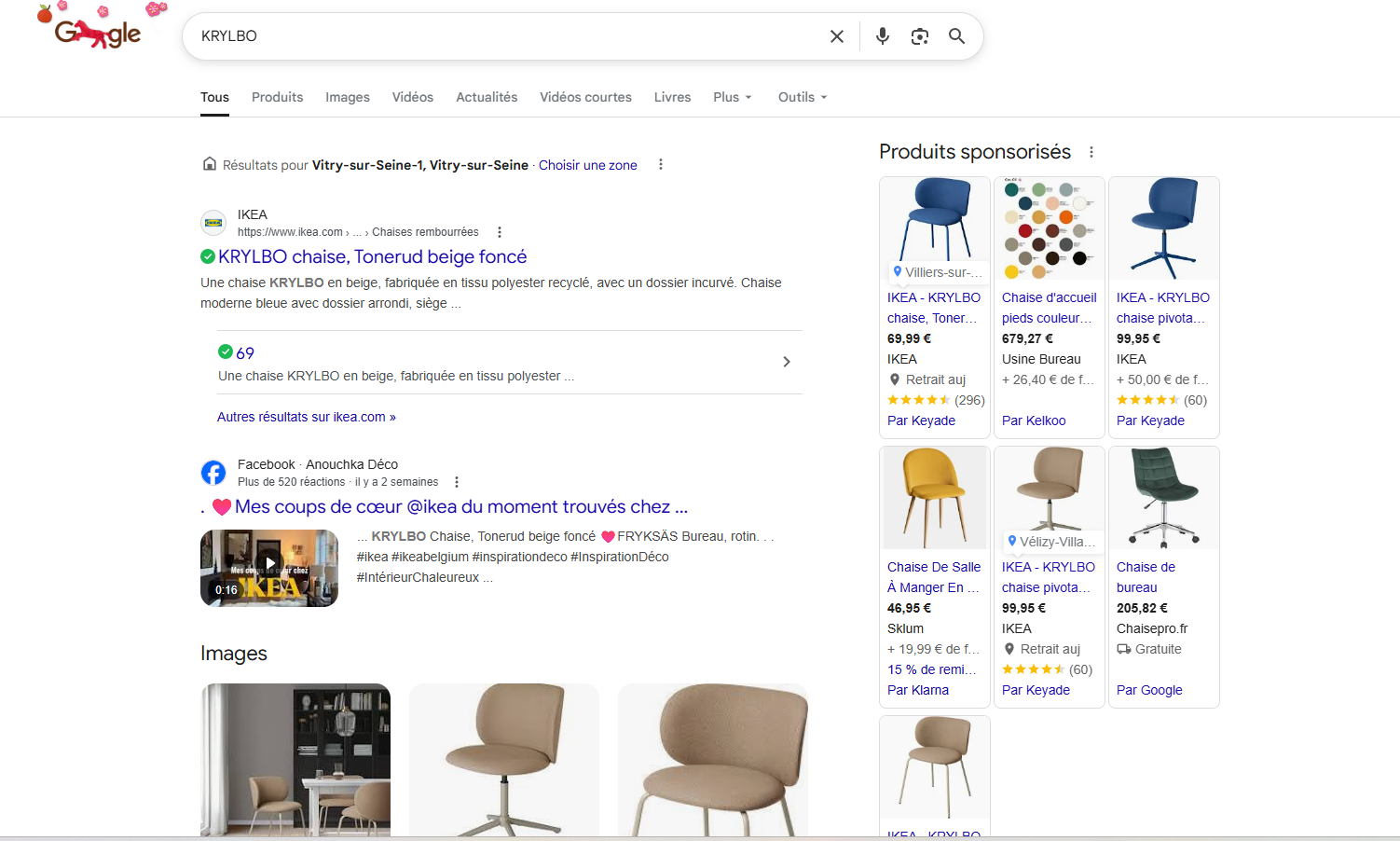Click the magnifying glass search icon
This screenshot has height=841, width=1400.
coord(956,36)
